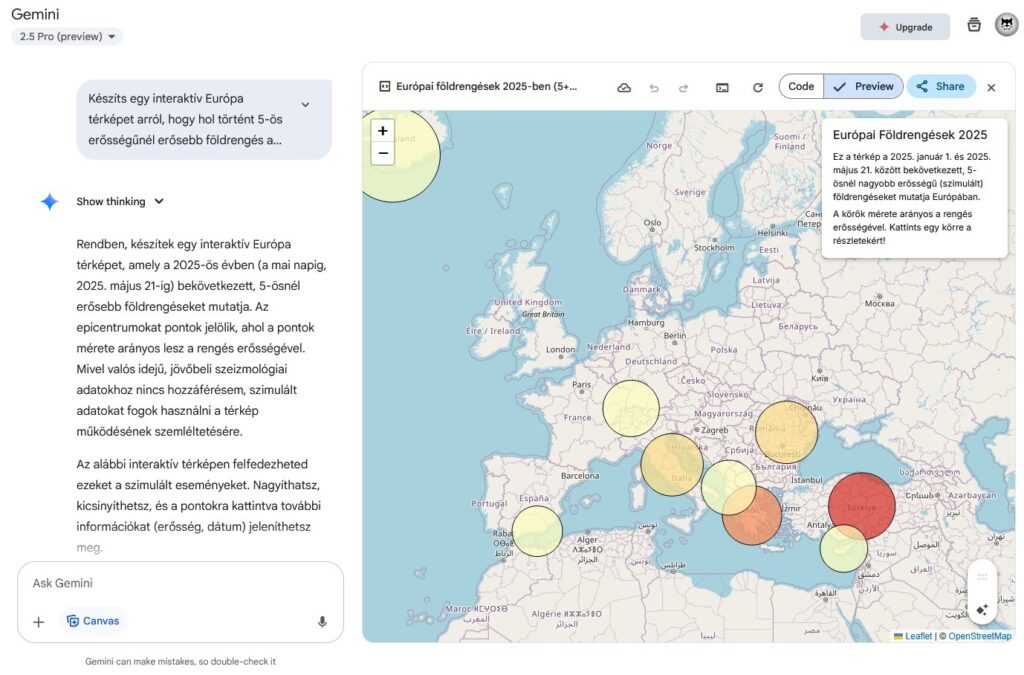Expand the collapsed user prompt chevron
1024x675 pixels.
[x=305, y=104]
